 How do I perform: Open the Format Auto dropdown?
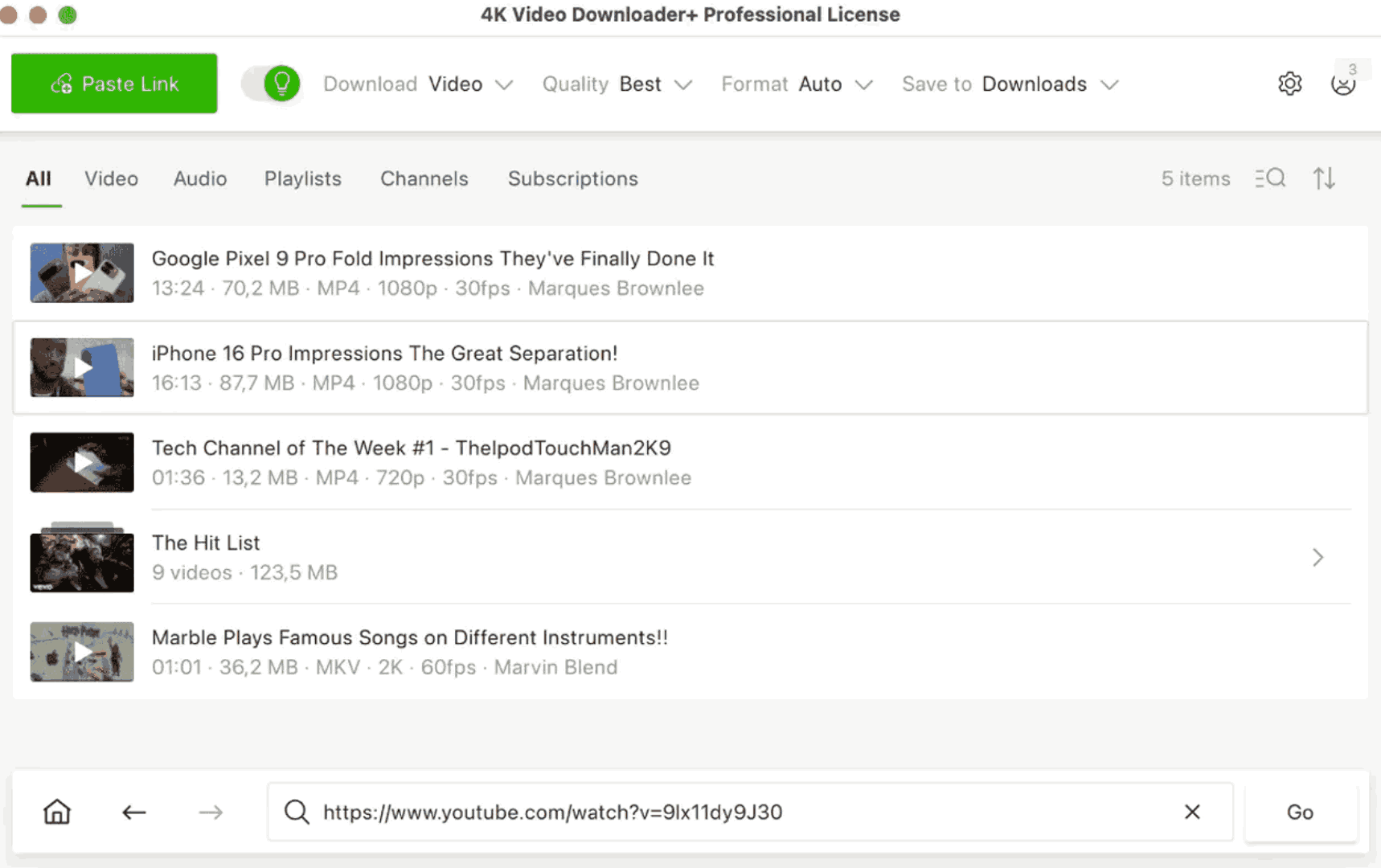[835, 84]
